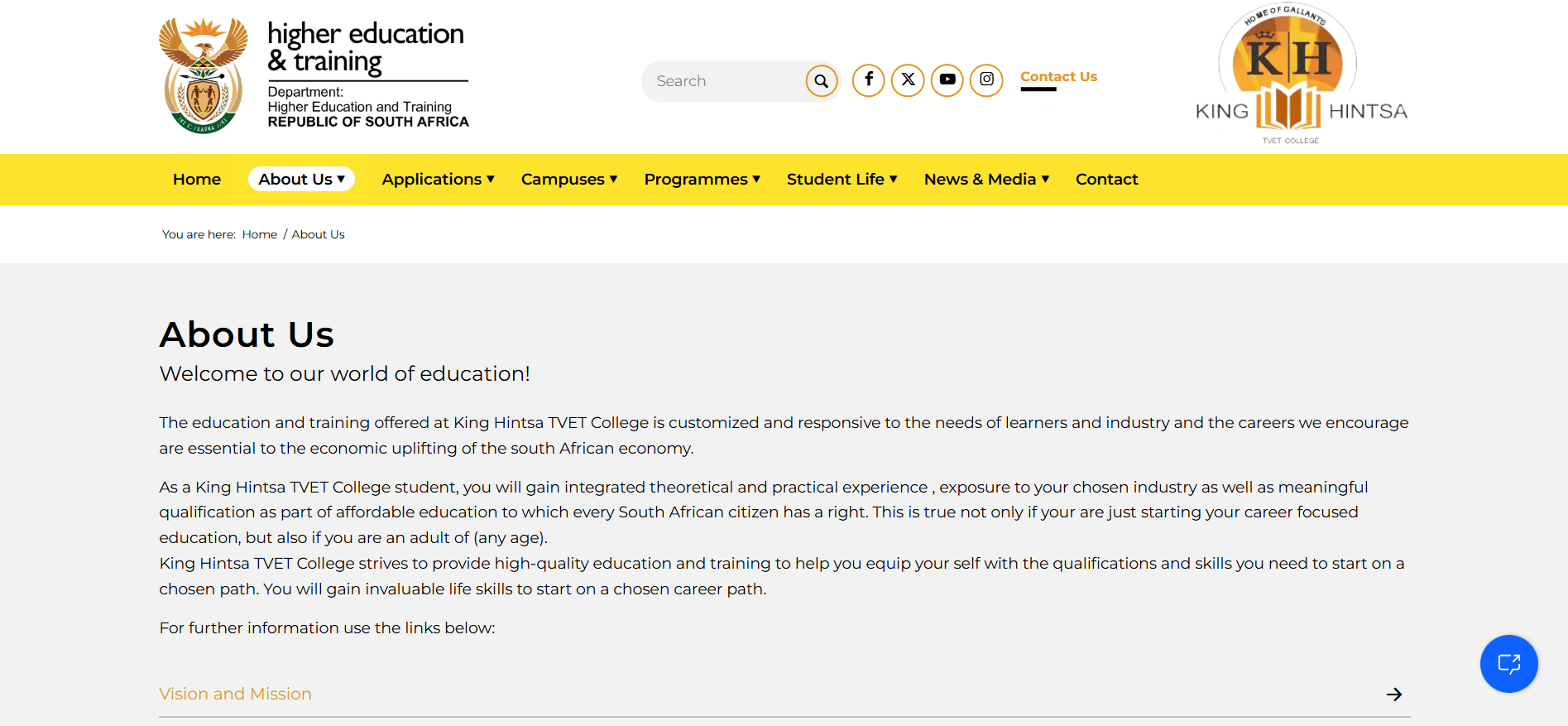Click the search magnifier icon

coord(821,81)
